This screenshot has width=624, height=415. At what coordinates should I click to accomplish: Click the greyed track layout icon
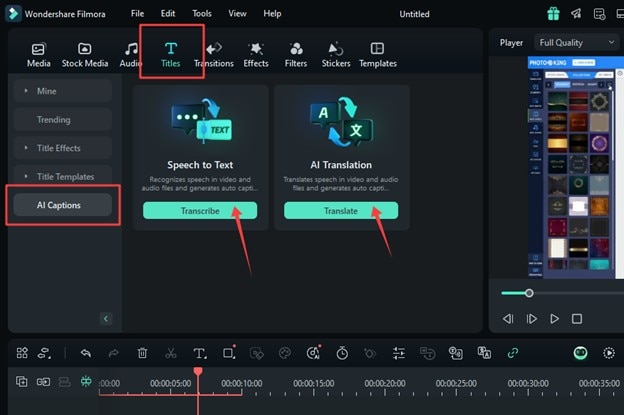pyautogui.click(x=64, y=382)
